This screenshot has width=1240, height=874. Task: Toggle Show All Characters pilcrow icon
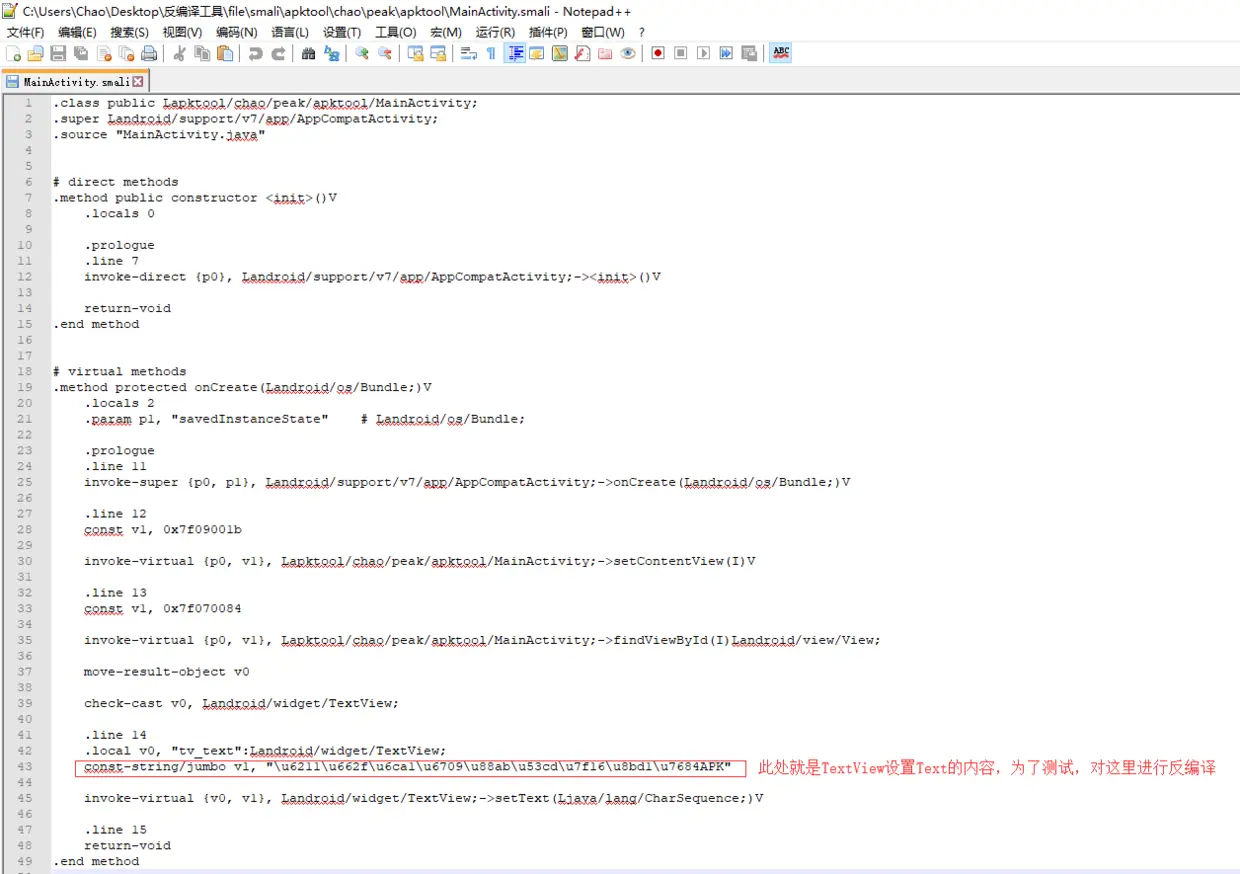click(491, 53)
